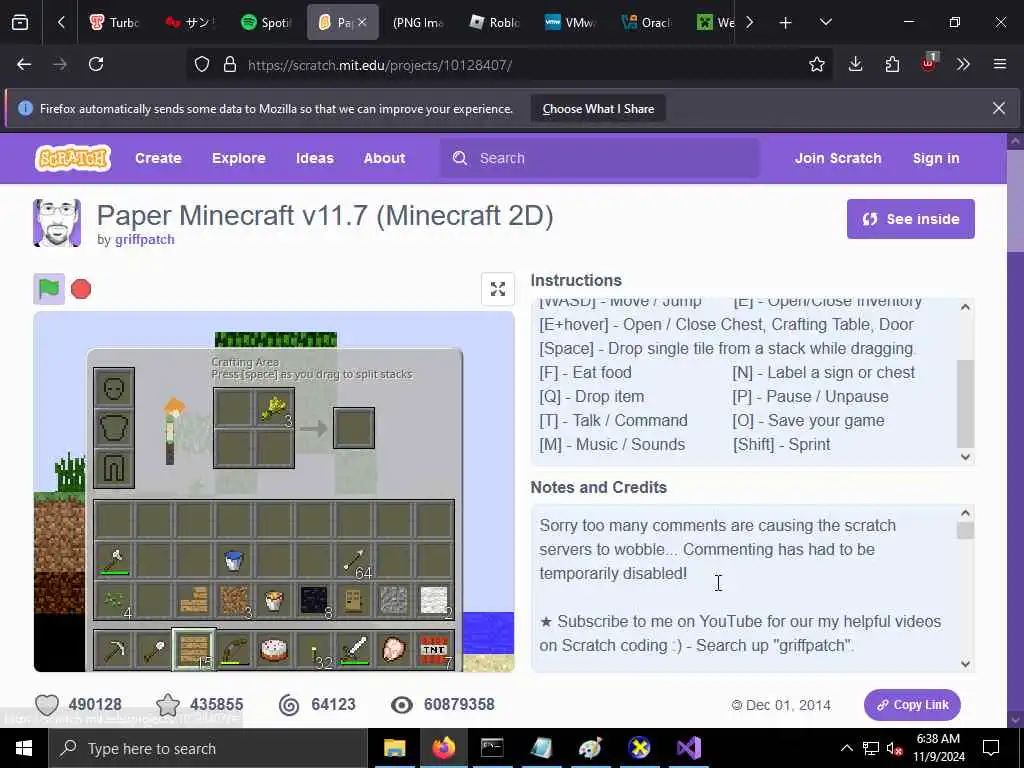
Task: Select the TNT item in hotbar
Action: [435, 650]
